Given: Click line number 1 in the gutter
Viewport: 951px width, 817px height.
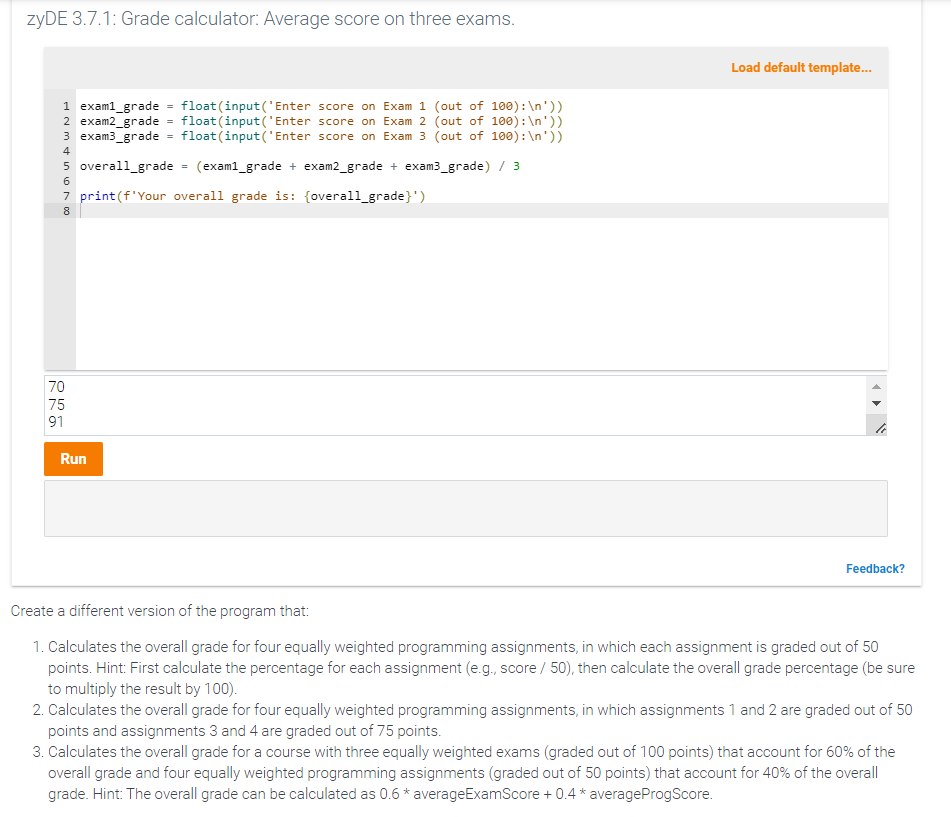Looking at the screenshot, I should point(65,105).
